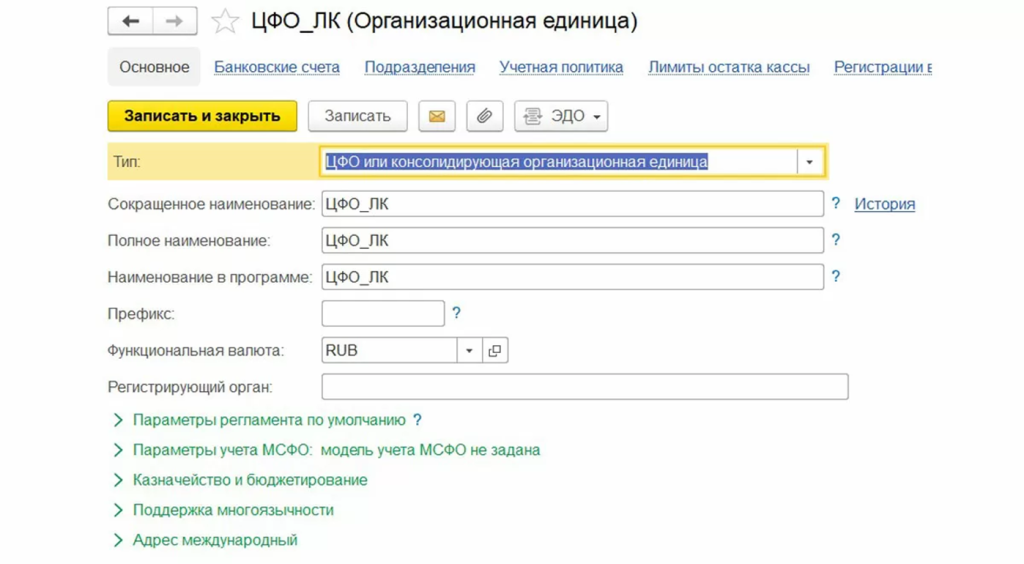Click help icon next to Полное наименование
Viewport: 1024px width, 564px height.
point(836,240)
